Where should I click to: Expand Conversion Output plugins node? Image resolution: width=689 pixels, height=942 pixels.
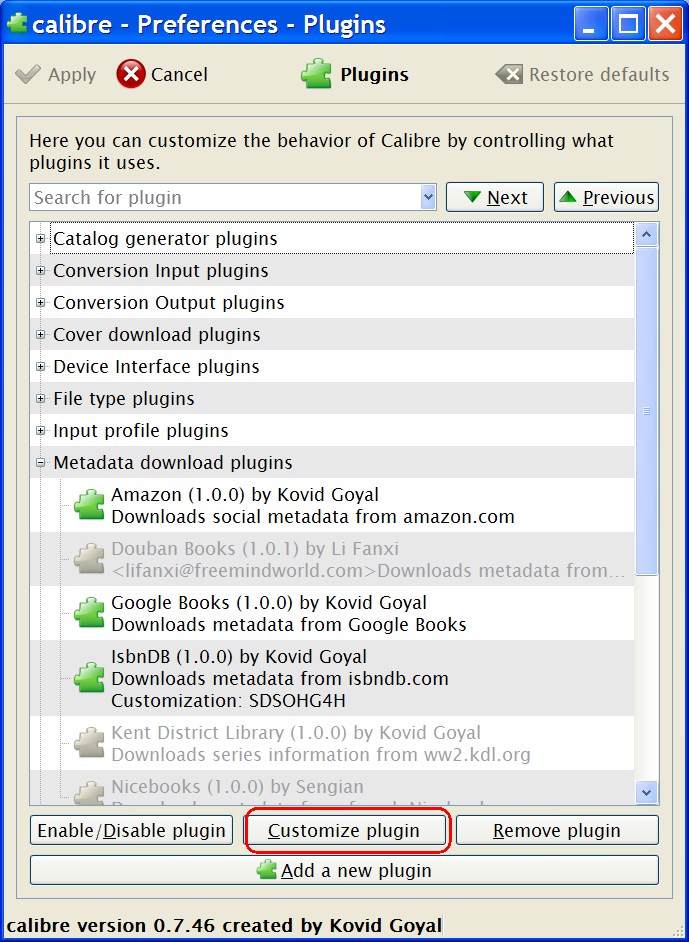40,302
